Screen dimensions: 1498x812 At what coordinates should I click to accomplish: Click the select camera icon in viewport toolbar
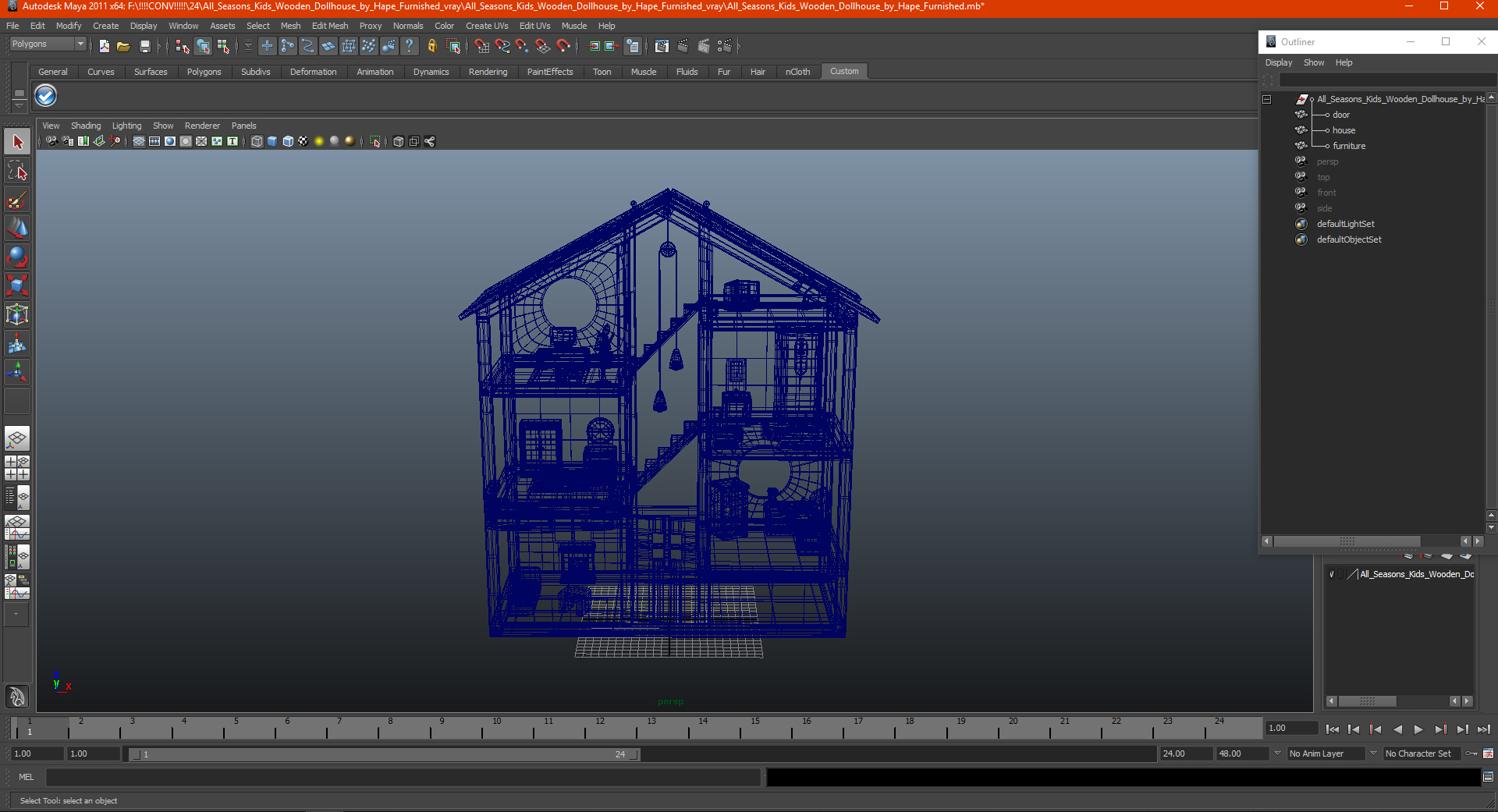coord(51,141)
